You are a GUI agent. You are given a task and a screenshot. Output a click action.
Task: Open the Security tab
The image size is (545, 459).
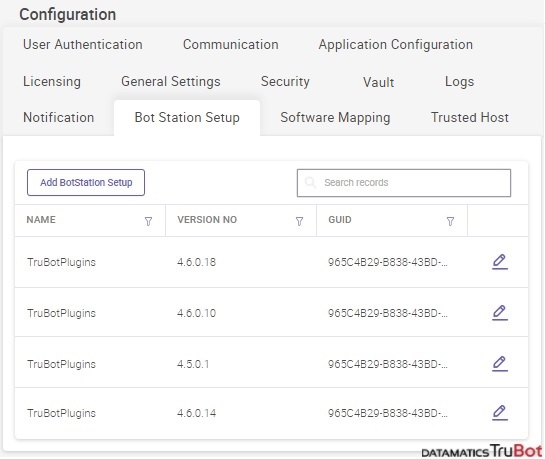285,81
